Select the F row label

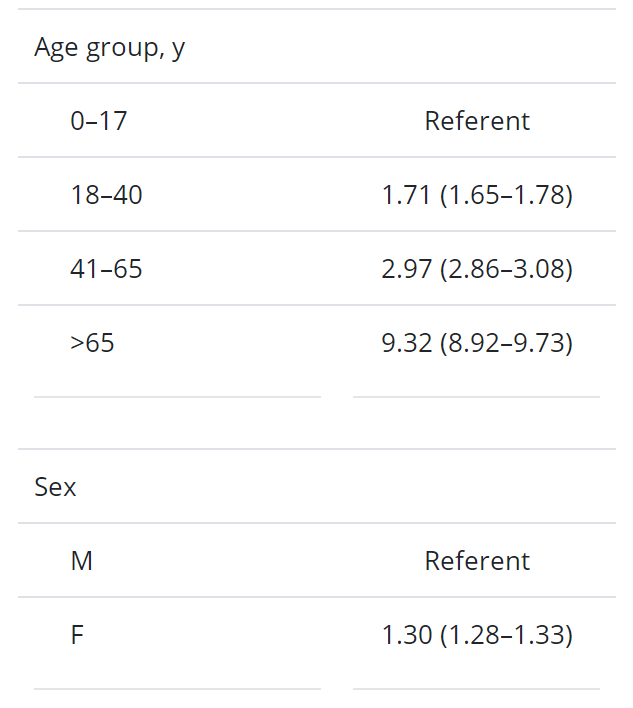pos(77,635)
